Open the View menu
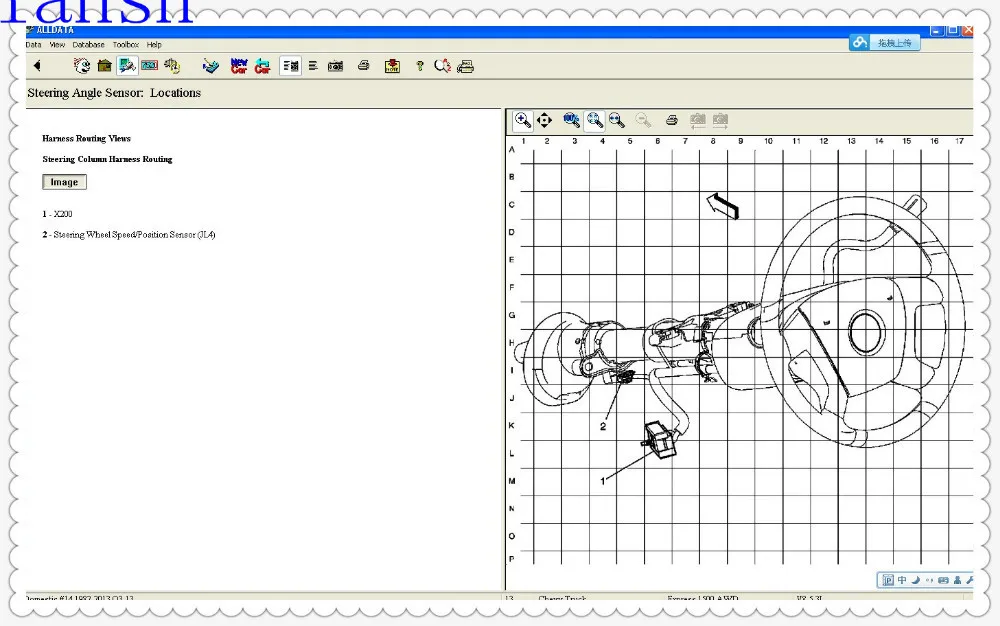 point(57,45)
